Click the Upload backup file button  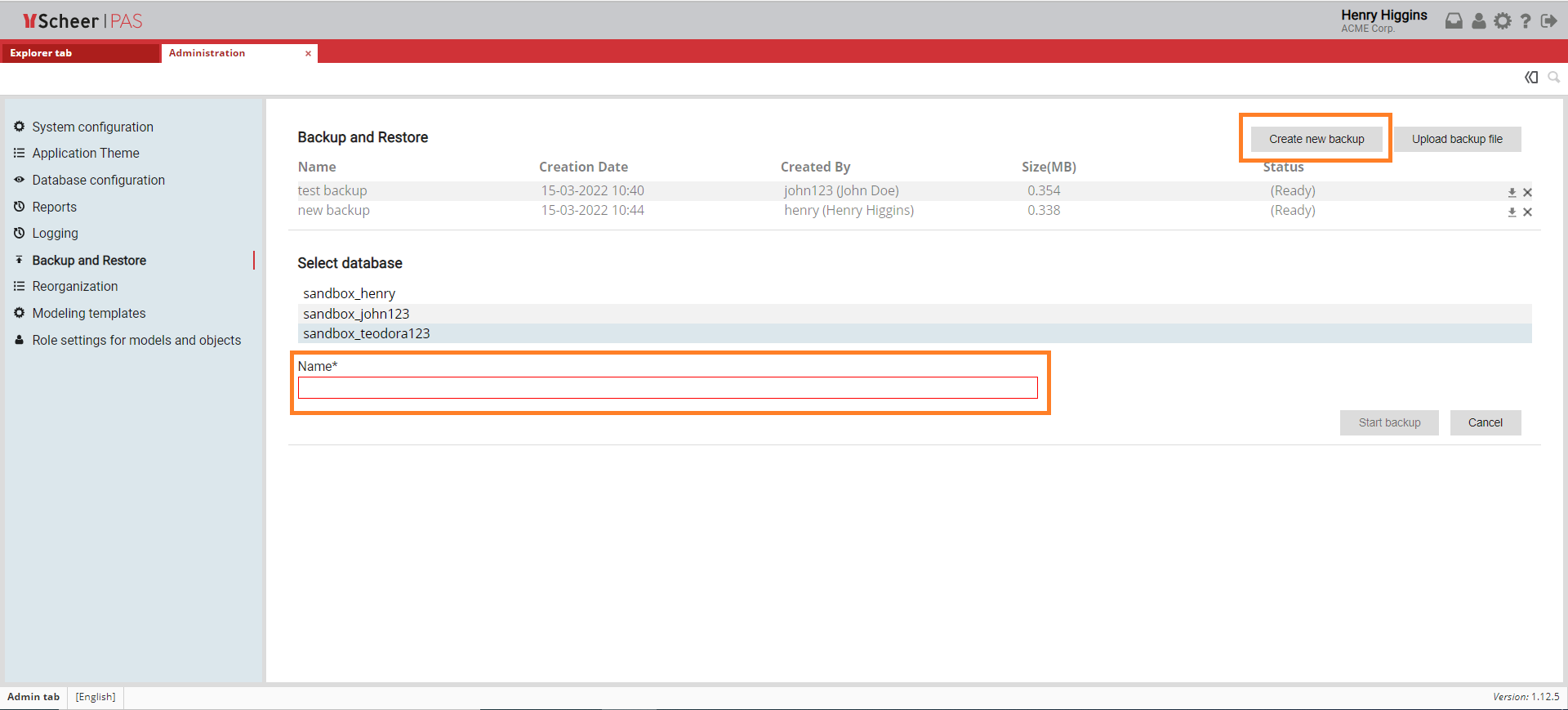(1456, 139)
